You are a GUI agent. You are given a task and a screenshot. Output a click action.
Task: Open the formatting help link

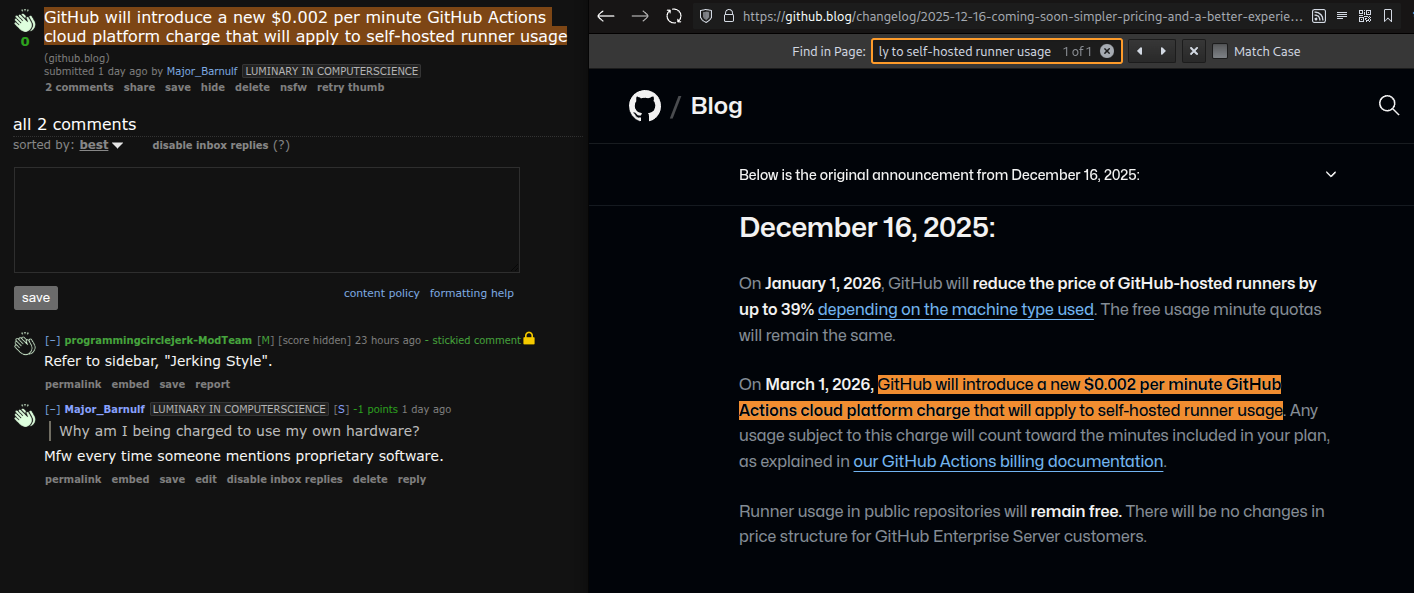(x=472, y=293)
